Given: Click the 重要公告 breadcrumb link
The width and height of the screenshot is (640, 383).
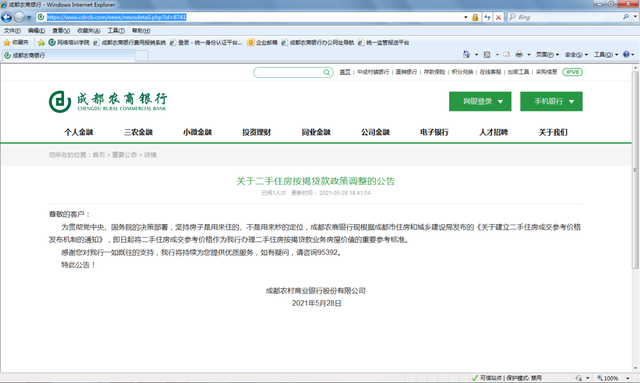Looking at the screenshot, I should [124, 155].
